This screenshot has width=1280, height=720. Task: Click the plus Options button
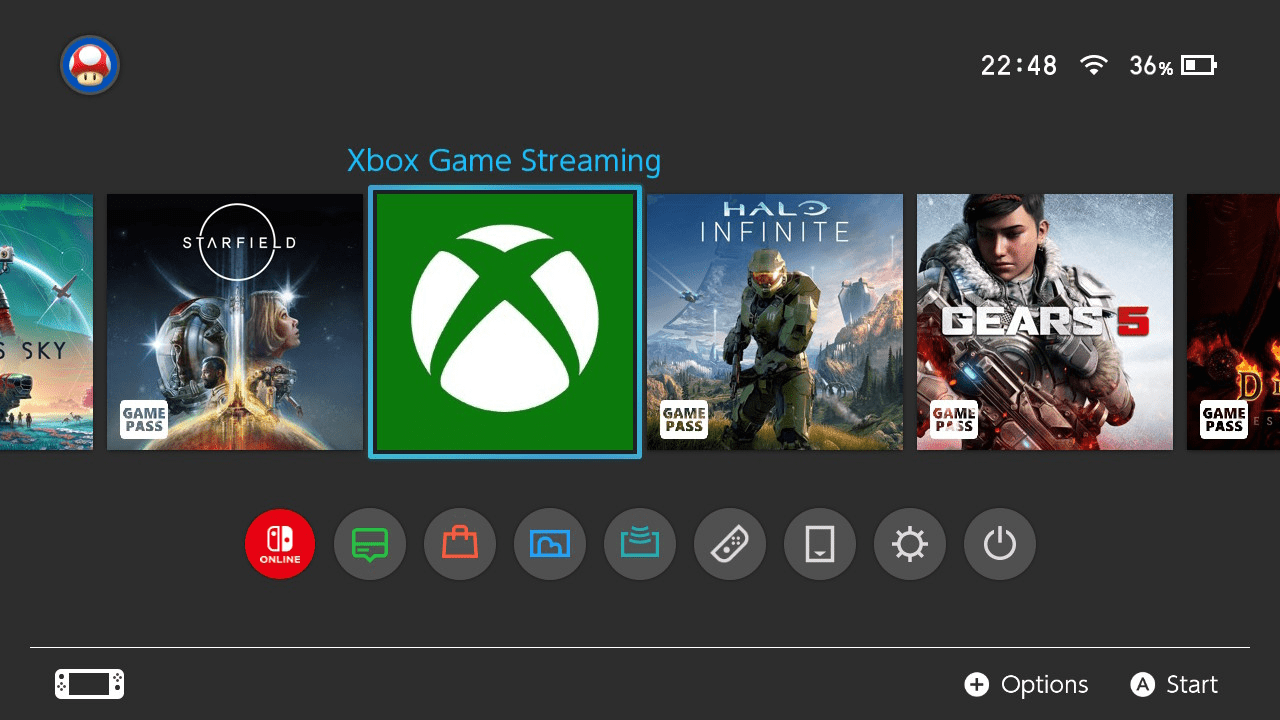1026,684
